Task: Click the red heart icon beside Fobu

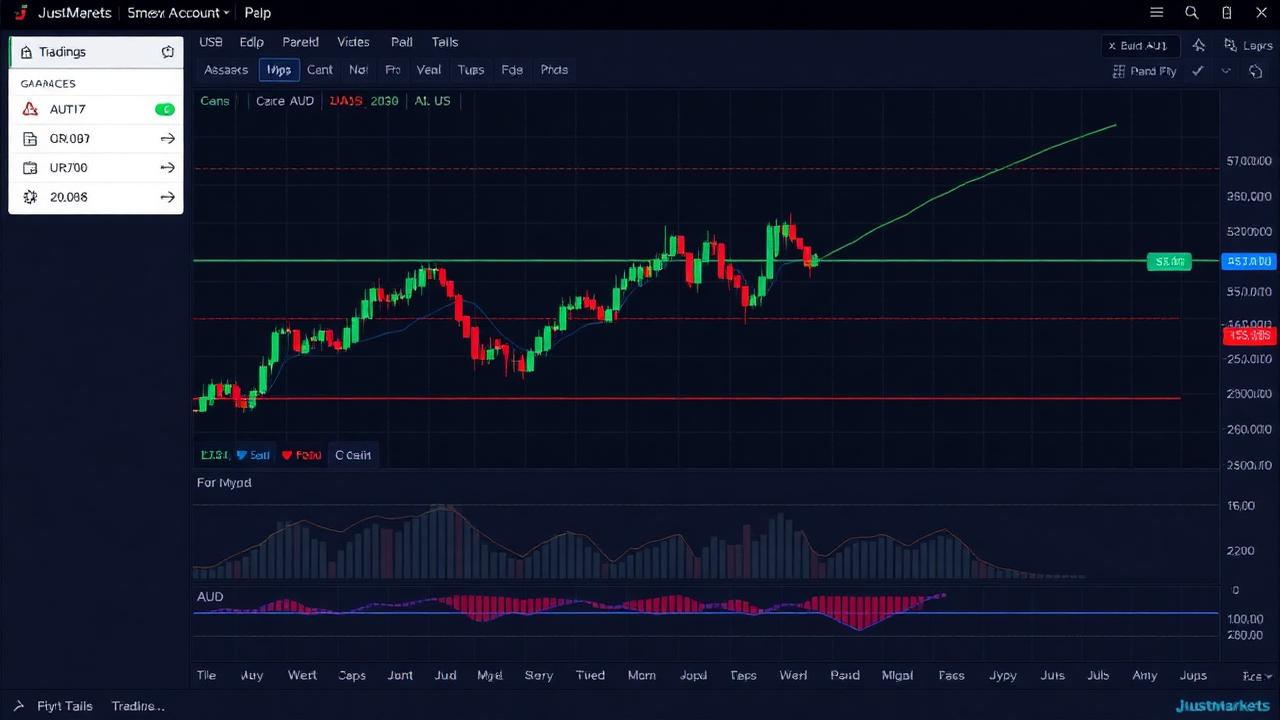Action: click(287, 455)
